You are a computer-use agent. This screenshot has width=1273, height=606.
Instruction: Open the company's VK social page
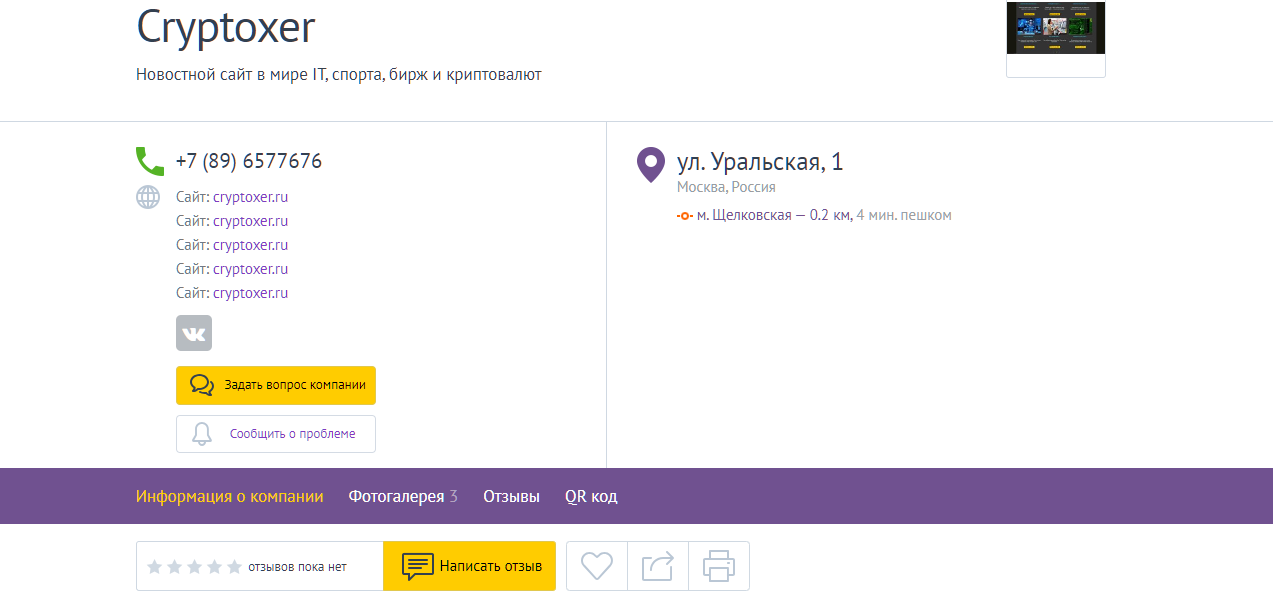(194, 332)
